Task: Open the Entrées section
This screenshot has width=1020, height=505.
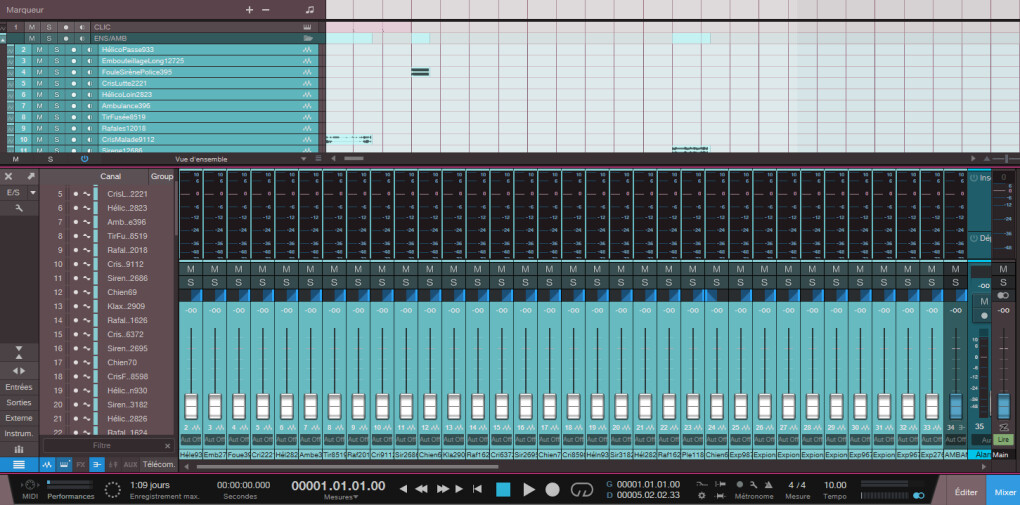Action: [19, 387]
